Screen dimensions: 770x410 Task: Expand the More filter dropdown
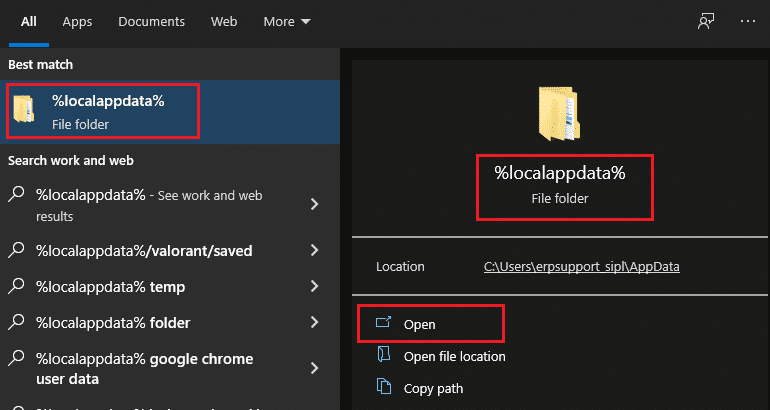tap(287, 22)
